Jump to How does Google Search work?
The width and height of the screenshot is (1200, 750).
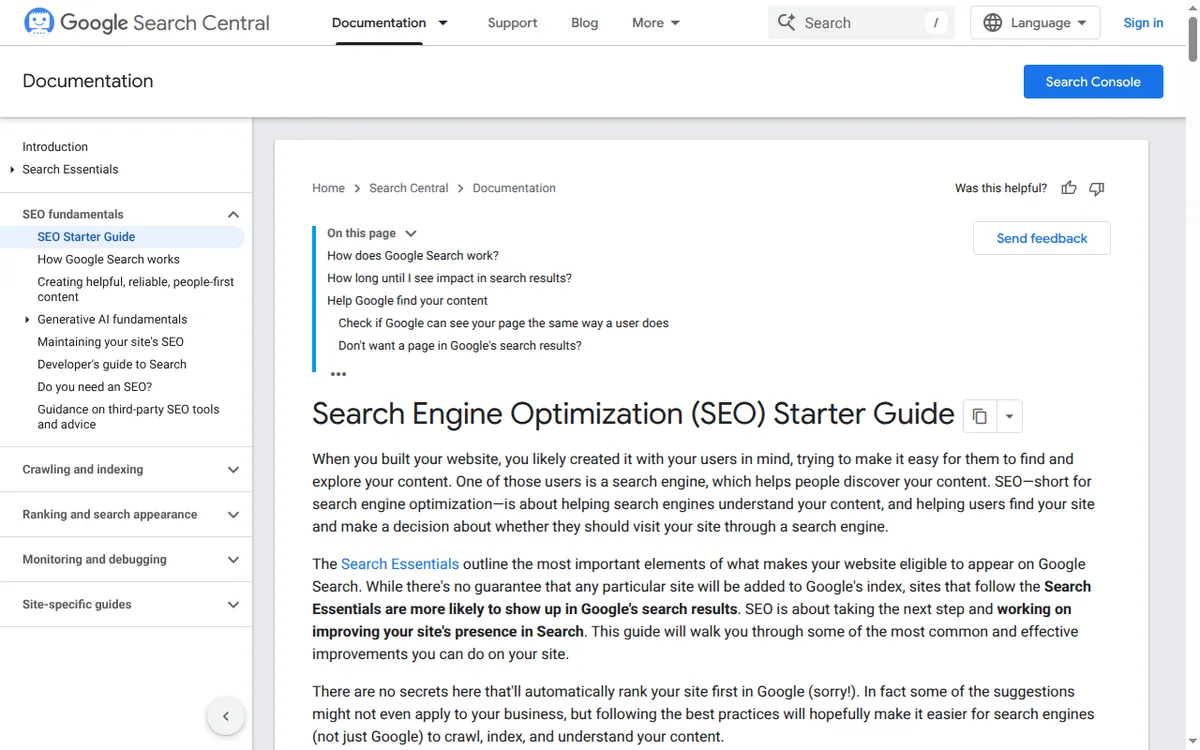click(413, 255)
